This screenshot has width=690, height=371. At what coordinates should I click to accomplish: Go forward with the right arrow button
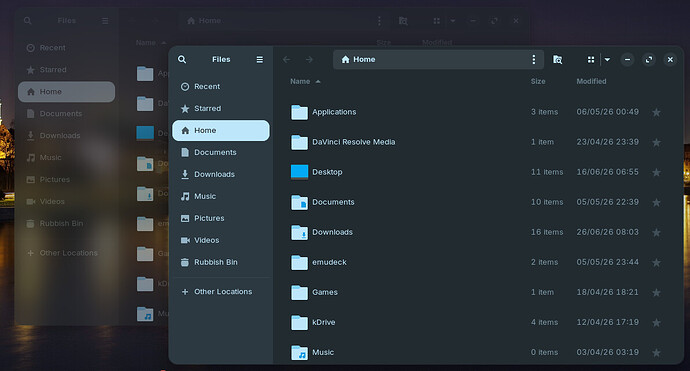pyautogui.click(x=309, y=59)
